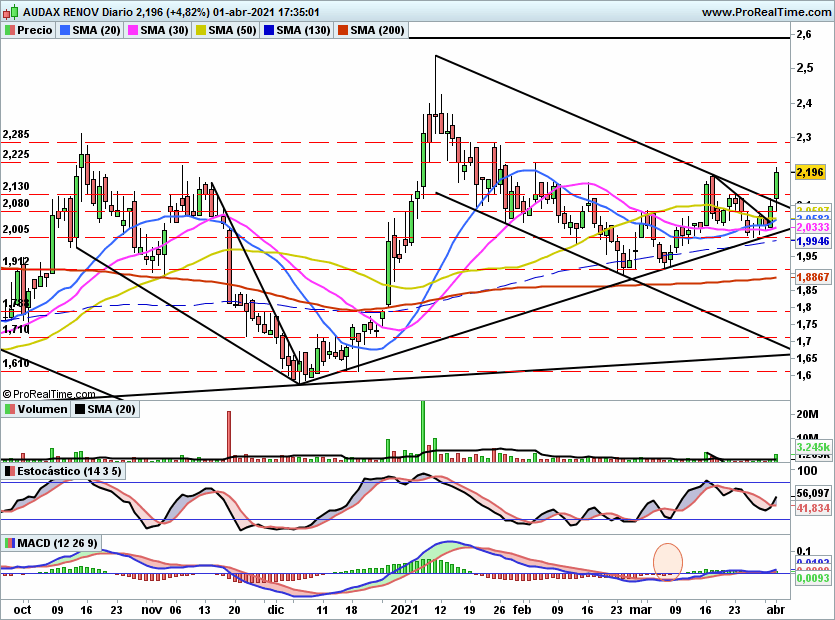Image resolution: width=835 pixels, height=620 pixels.
Task: Click the 1,912 level label
Action: (x=16, y=261)
